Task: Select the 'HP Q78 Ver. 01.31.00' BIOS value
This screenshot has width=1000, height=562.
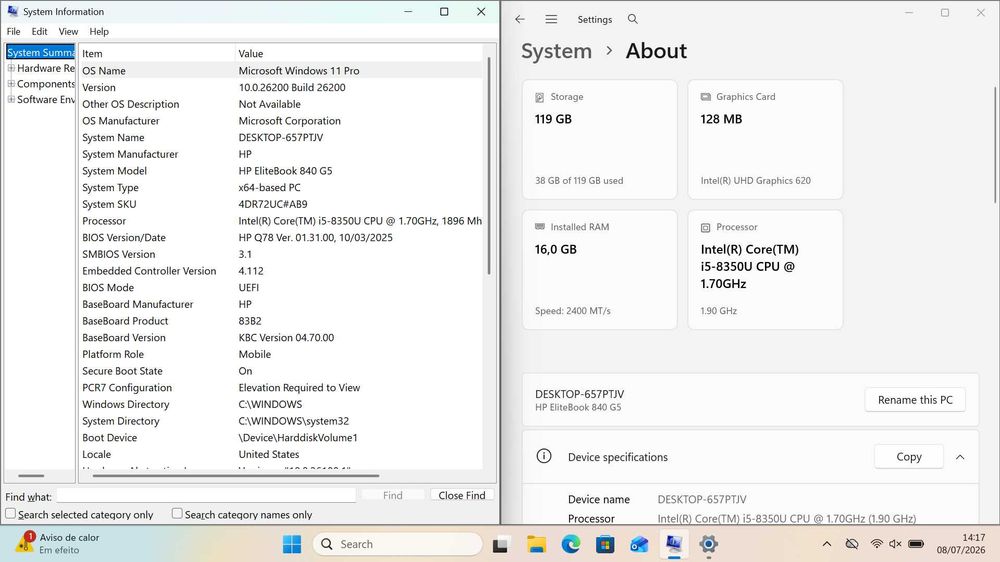Action: [316, 237]
